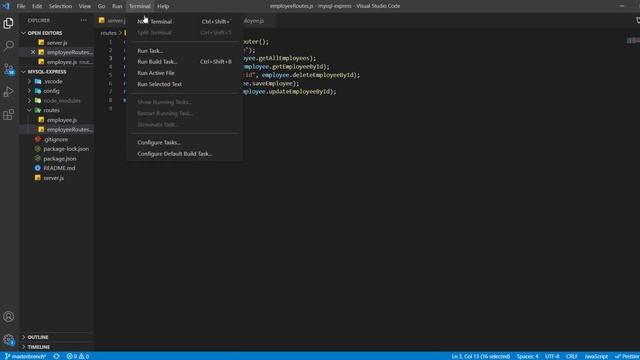Open the Edit menu
This screenshot has width=640, height=360.
37,6
